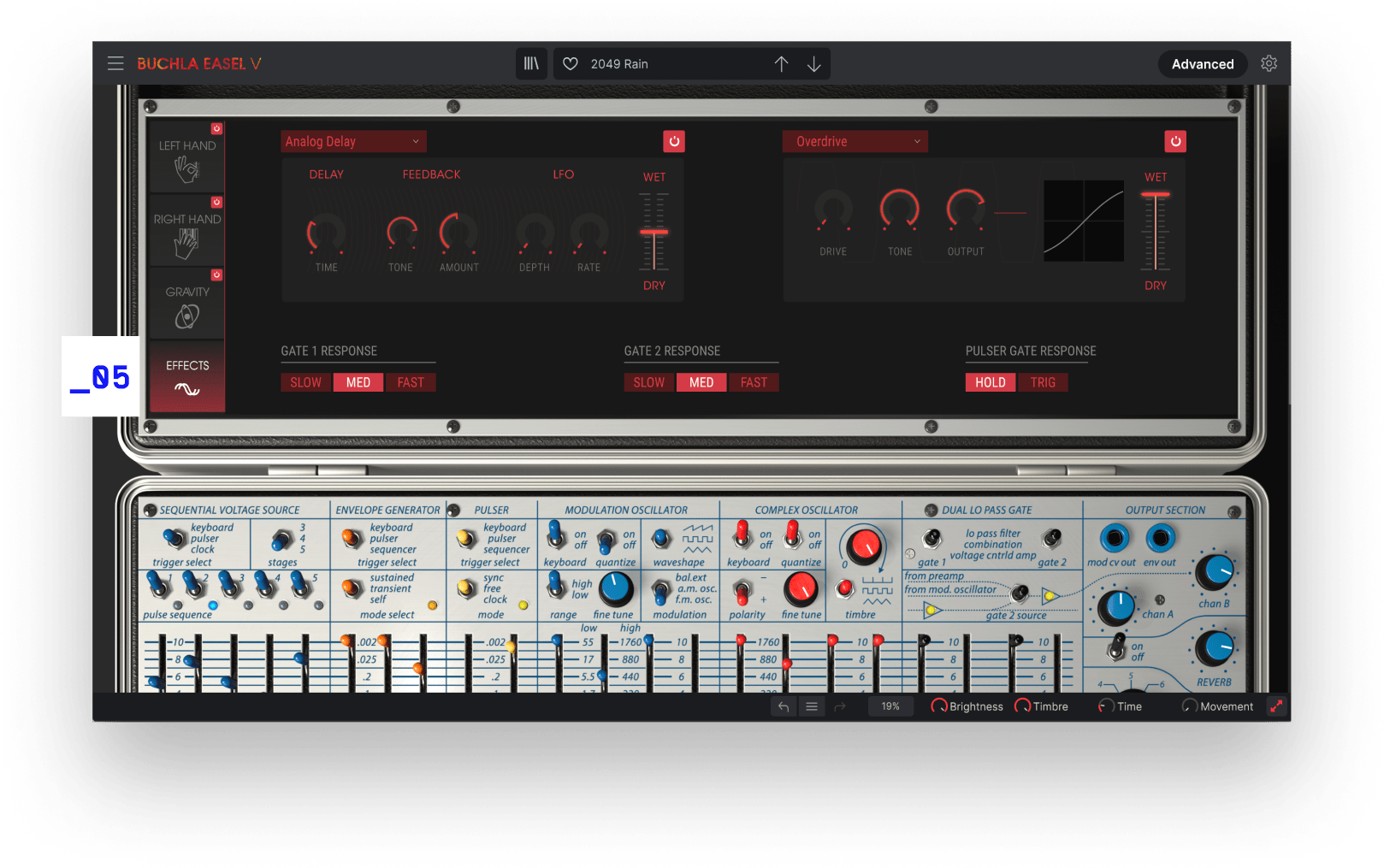Set Gate 1 Response to FAST
Viewport: 1384px width, 868px height.
(411, 382)
